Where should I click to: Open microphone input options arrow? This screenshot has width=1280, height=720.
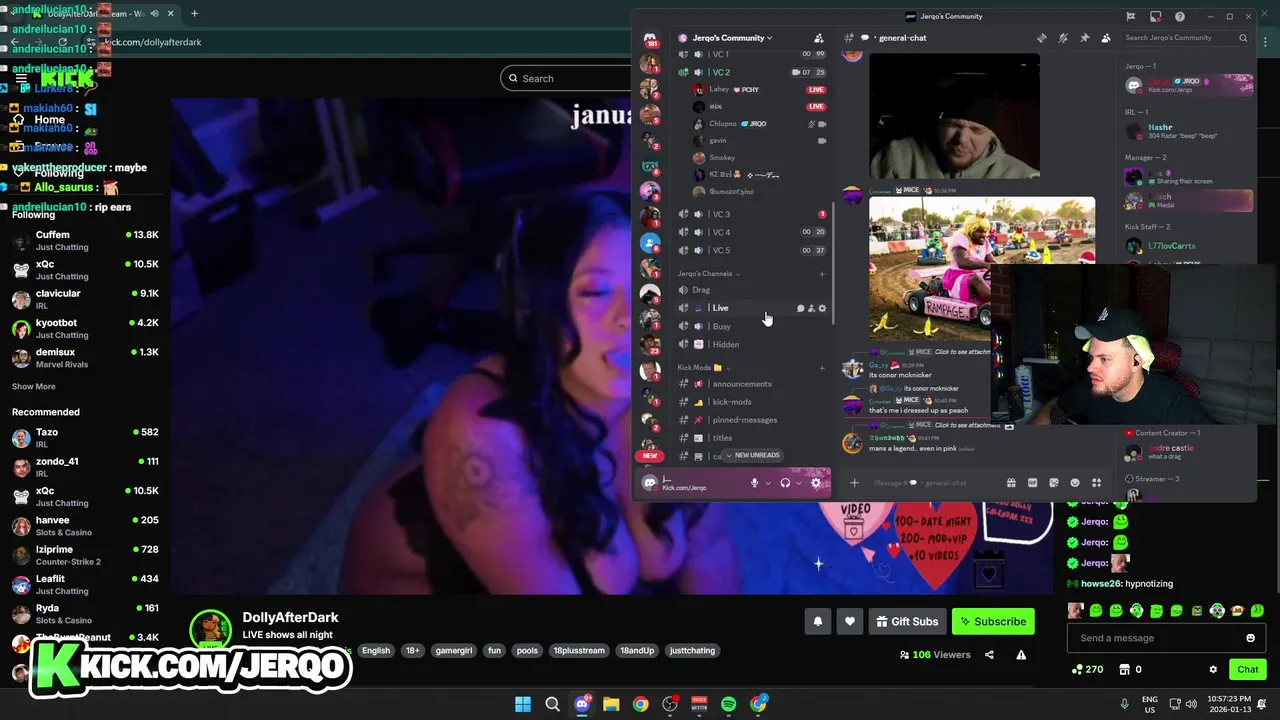(768, 483)
